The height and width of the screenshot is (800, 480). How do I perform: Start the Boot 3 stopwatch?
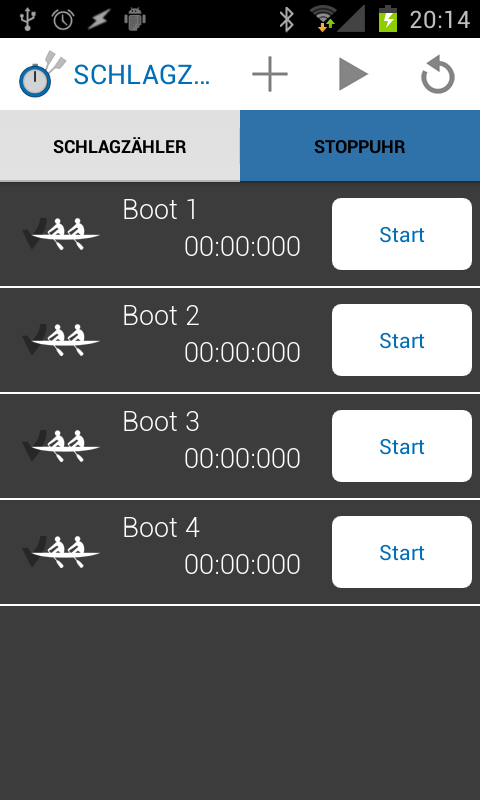(x=402, y=446)
